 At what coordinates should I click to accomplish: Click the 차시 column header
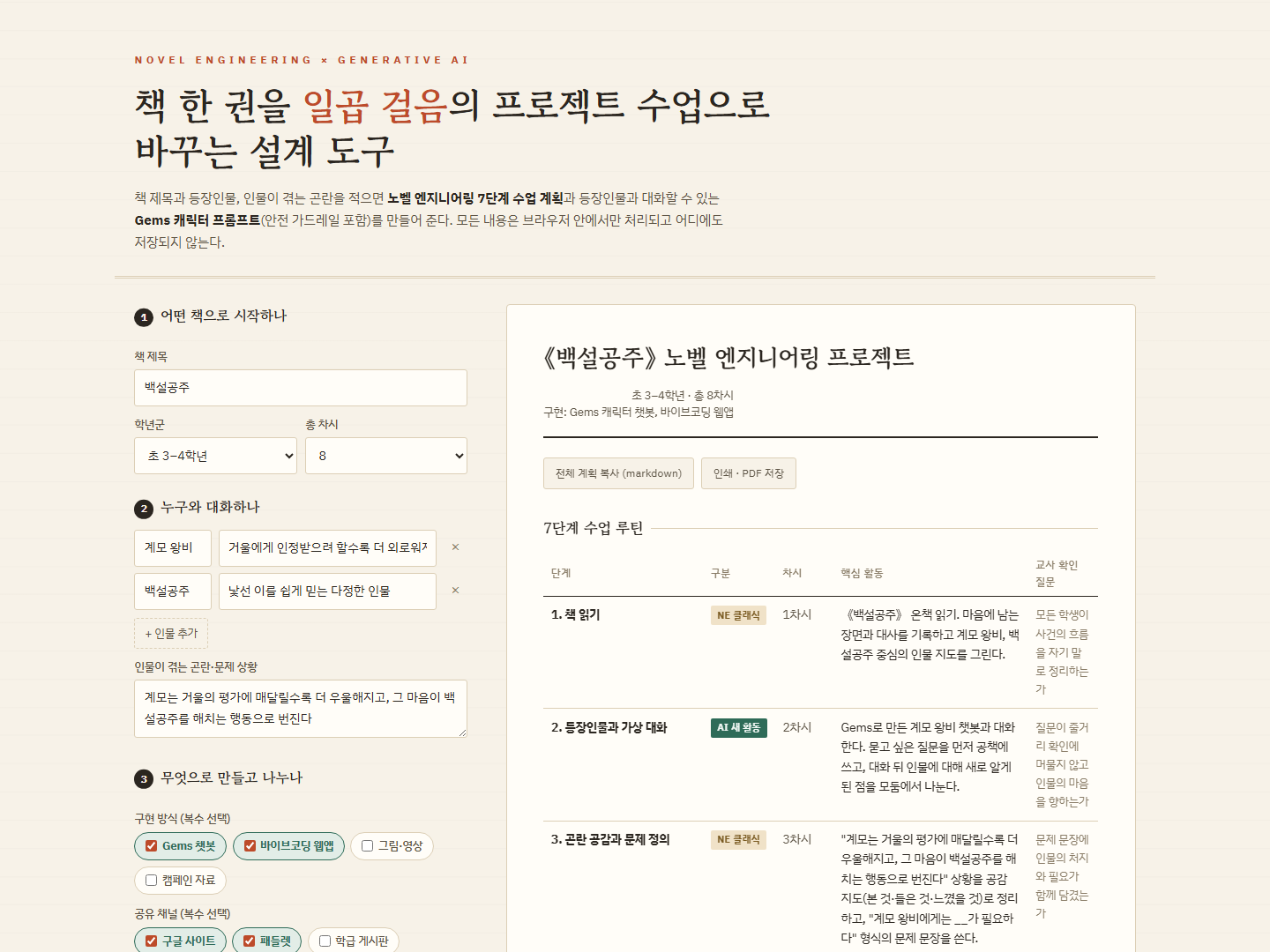(x=792, y=574)
